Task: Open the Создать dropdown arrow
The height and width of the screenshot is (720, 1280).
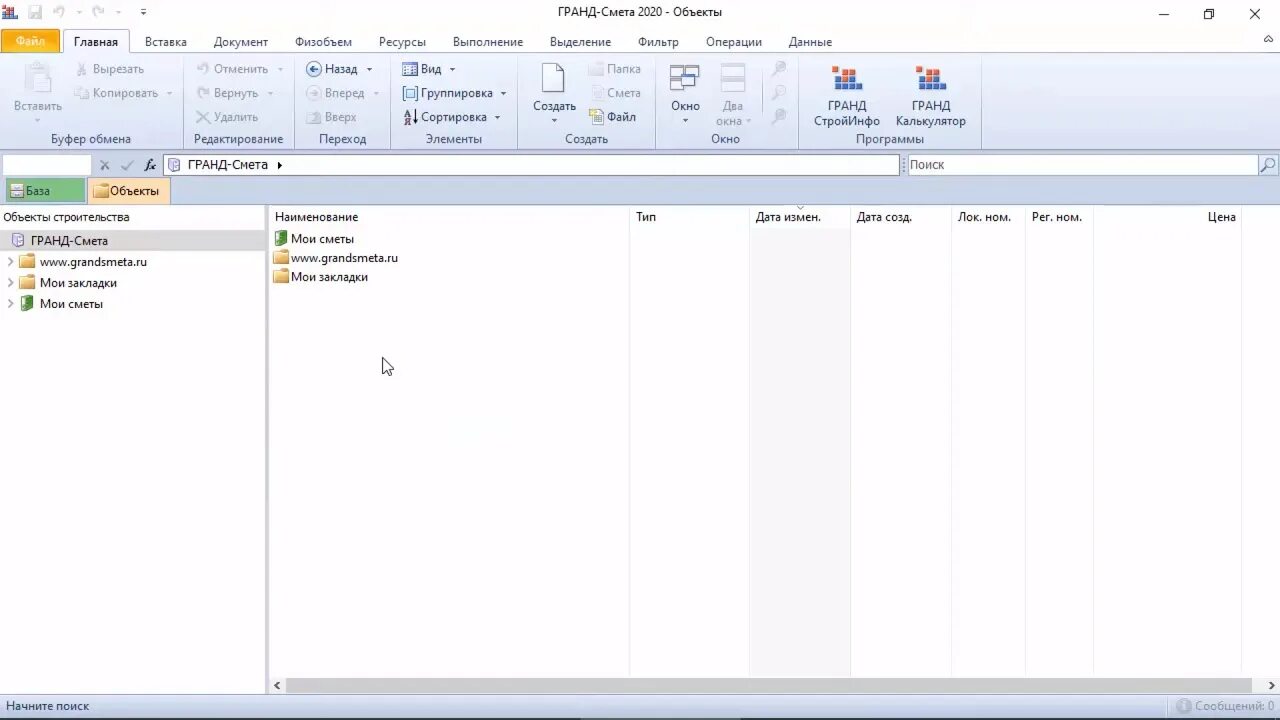Action: pyautogui.click(x=554, y=121)
